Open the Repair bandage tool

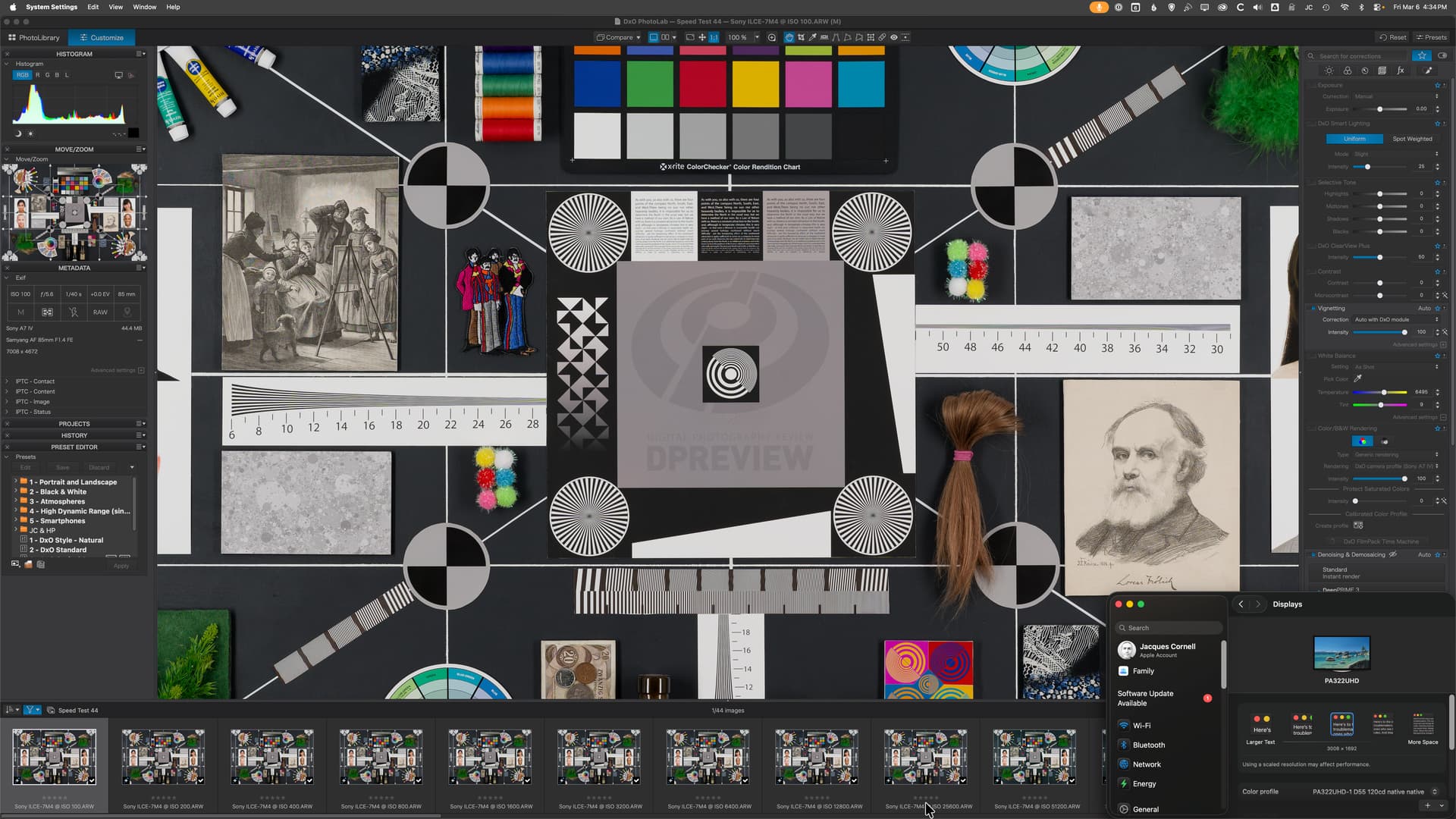point(882,37)
